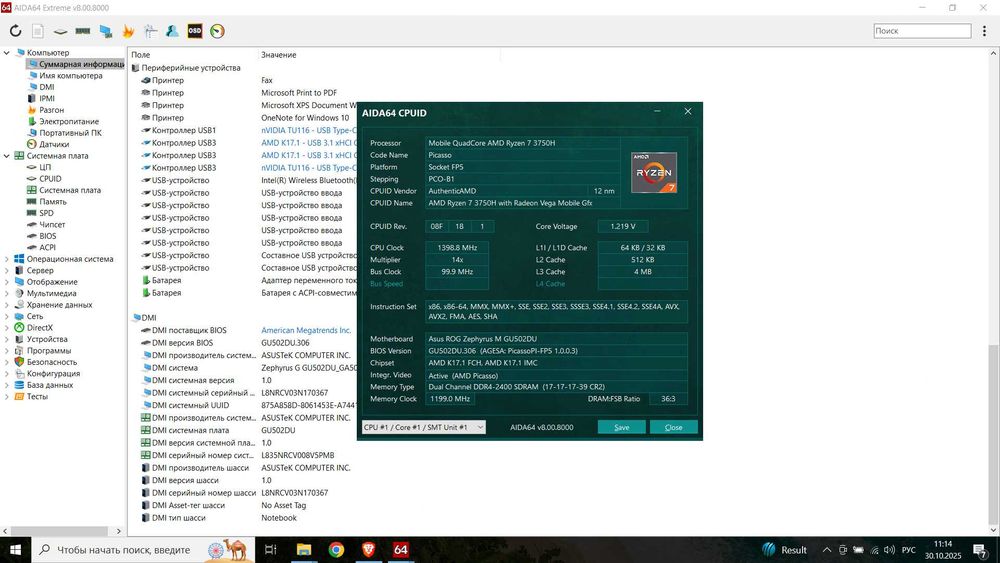Open the Report page icon in toolbar
Viewport: 1000px width, 563px height.
(x=38, y=31)
